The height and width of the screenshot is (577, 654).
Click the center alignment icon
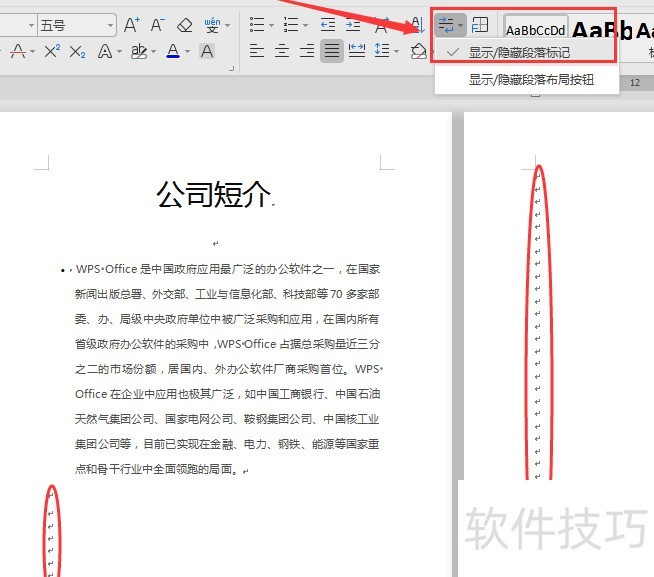pos(282,50)
